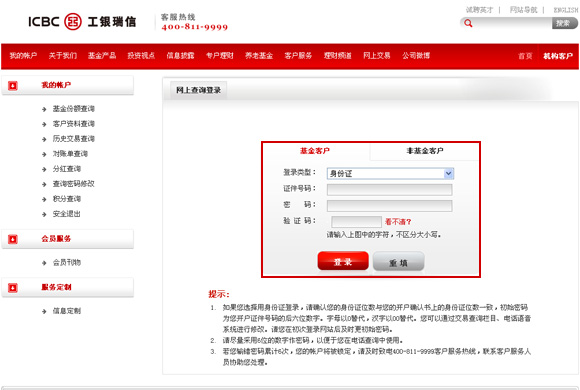Open 基金产品 in the navigation bar
This screenshot has width=580, height=390.
point(102,56)
